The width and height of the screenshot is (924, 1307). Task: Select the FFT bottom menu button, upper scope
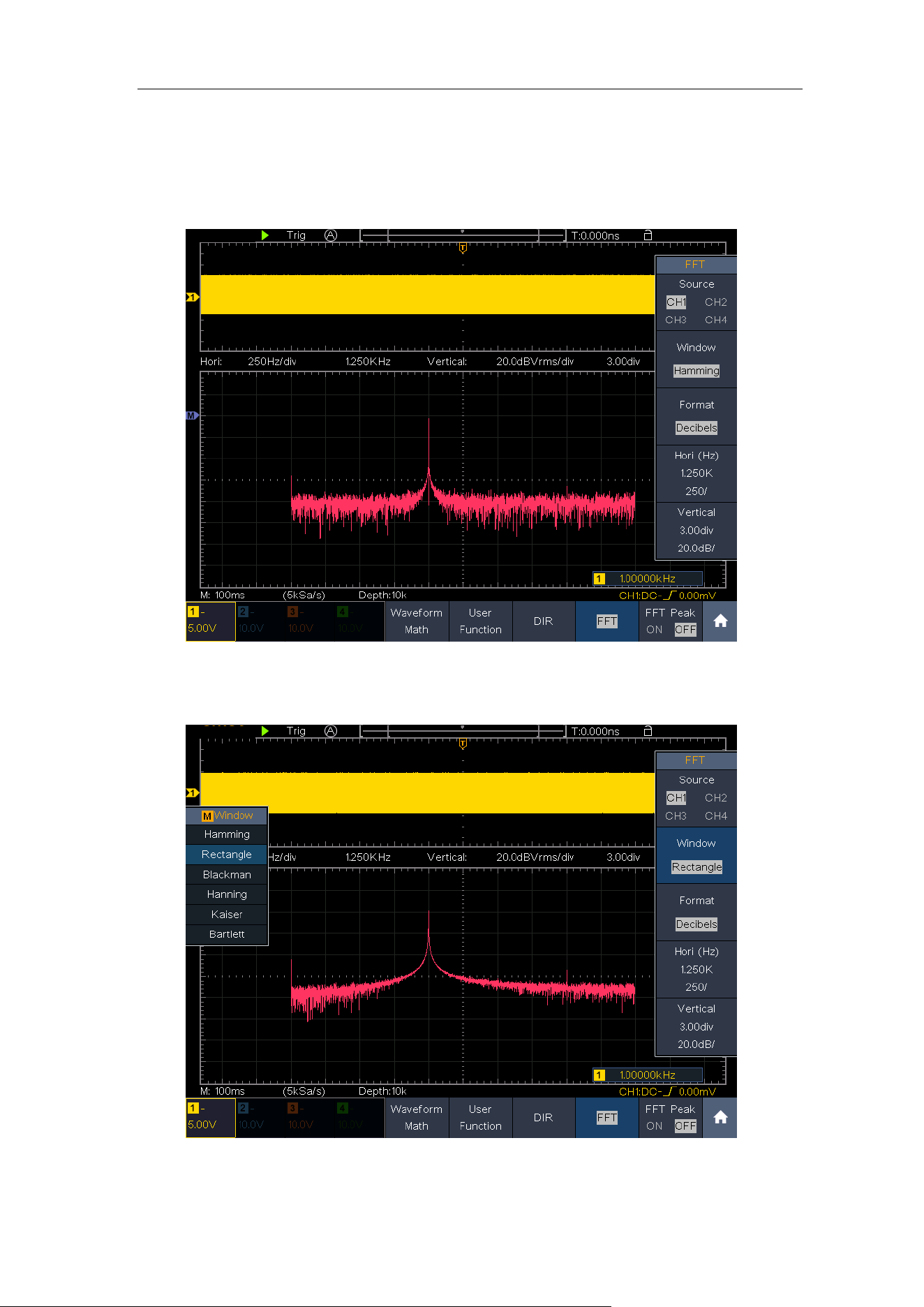tap(606, 621)
